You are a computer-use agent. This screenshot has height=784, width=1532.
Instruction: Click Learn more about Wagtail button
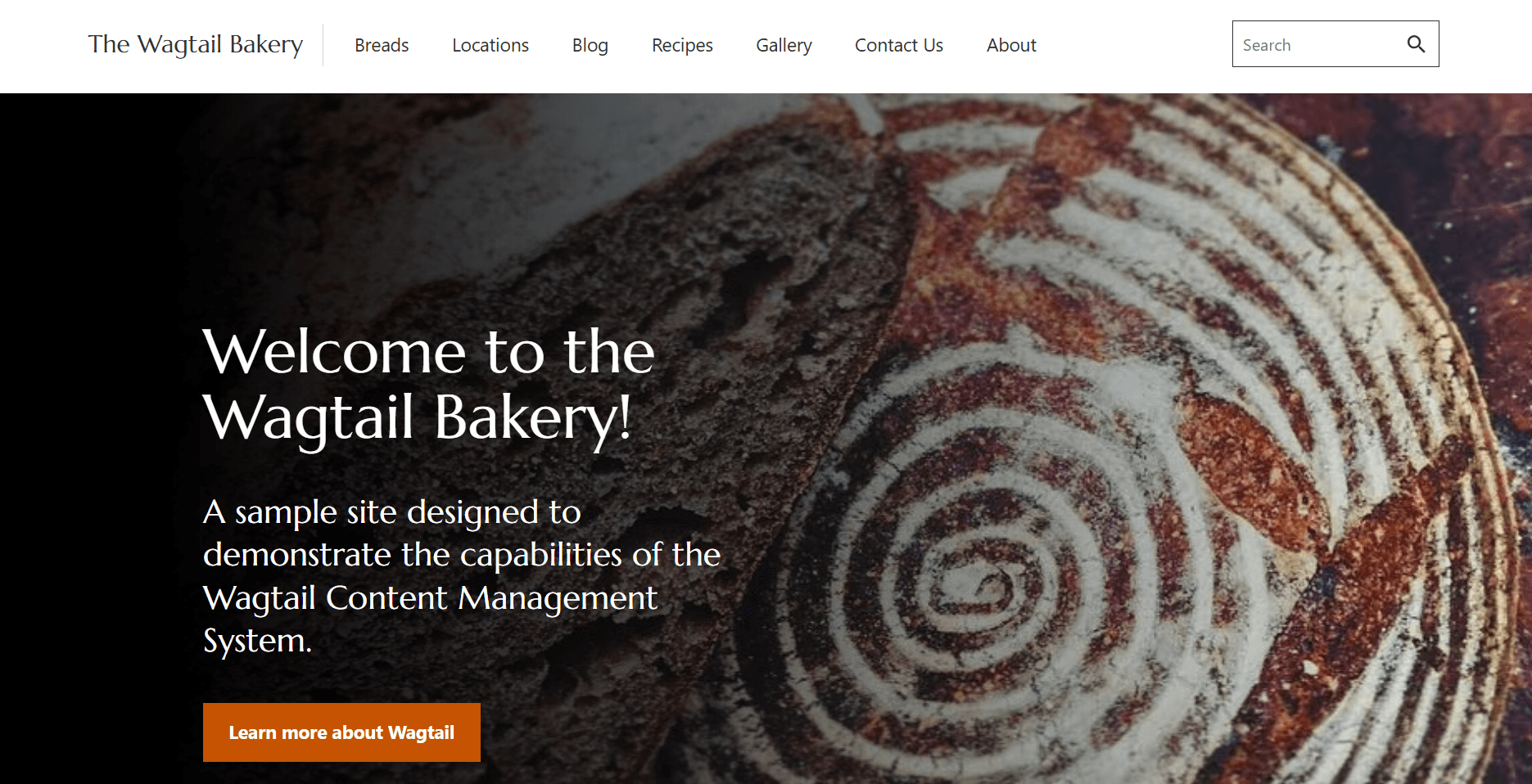tap(341, 732)
